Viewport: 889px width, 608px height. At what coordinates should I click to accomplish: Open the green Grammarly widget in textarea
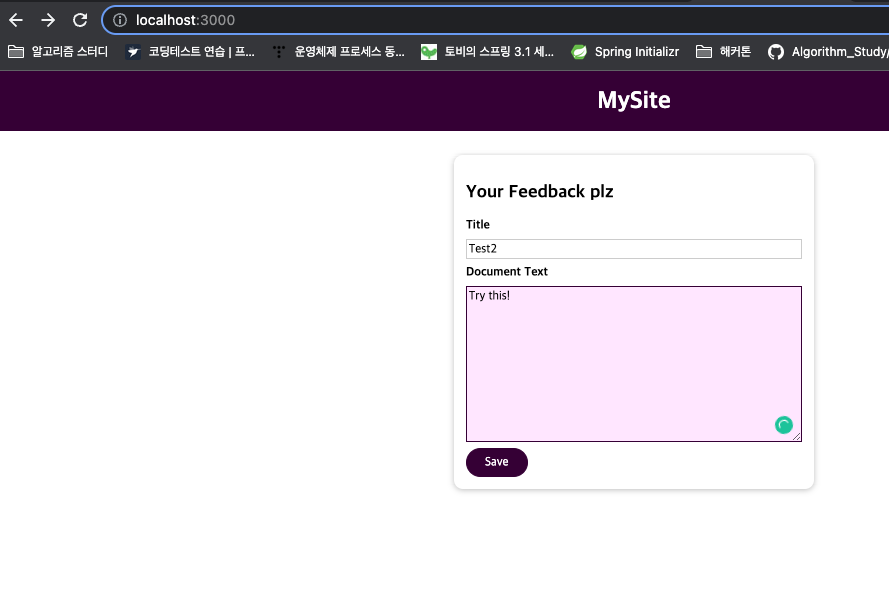tap(784, 425)
